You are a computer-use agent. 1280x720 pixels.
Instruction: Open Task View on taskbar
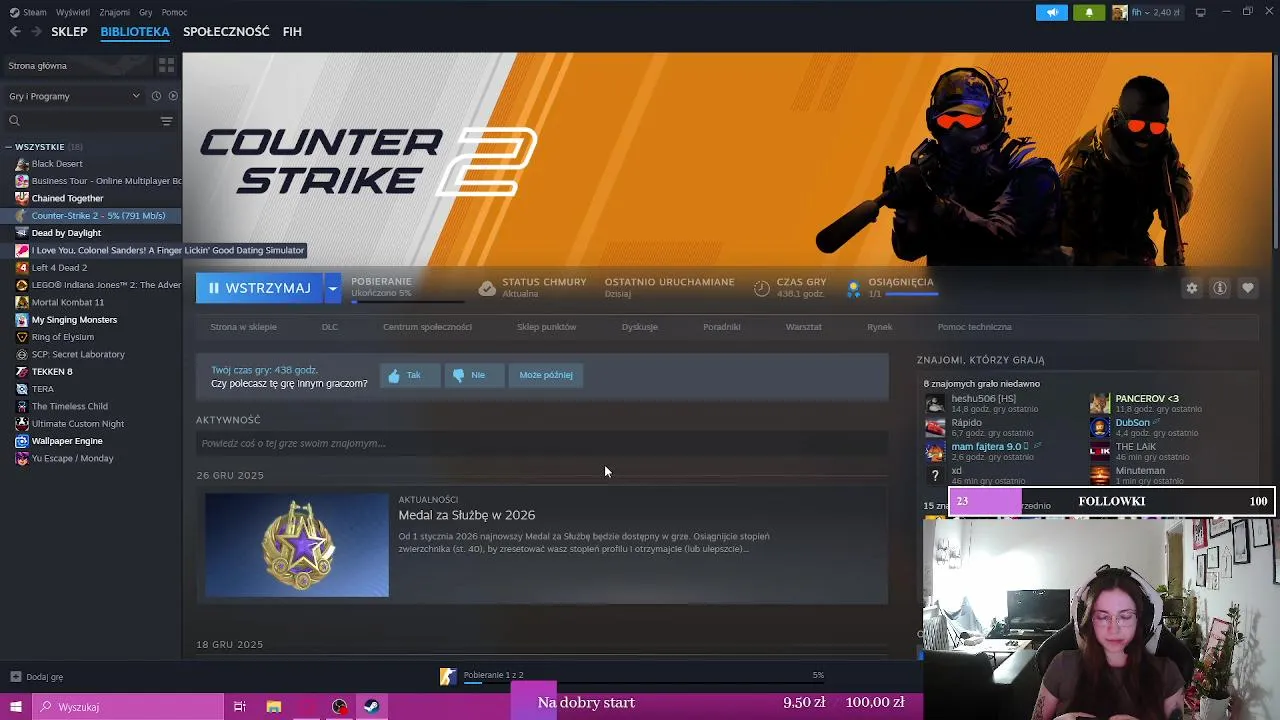click(240, 707)
